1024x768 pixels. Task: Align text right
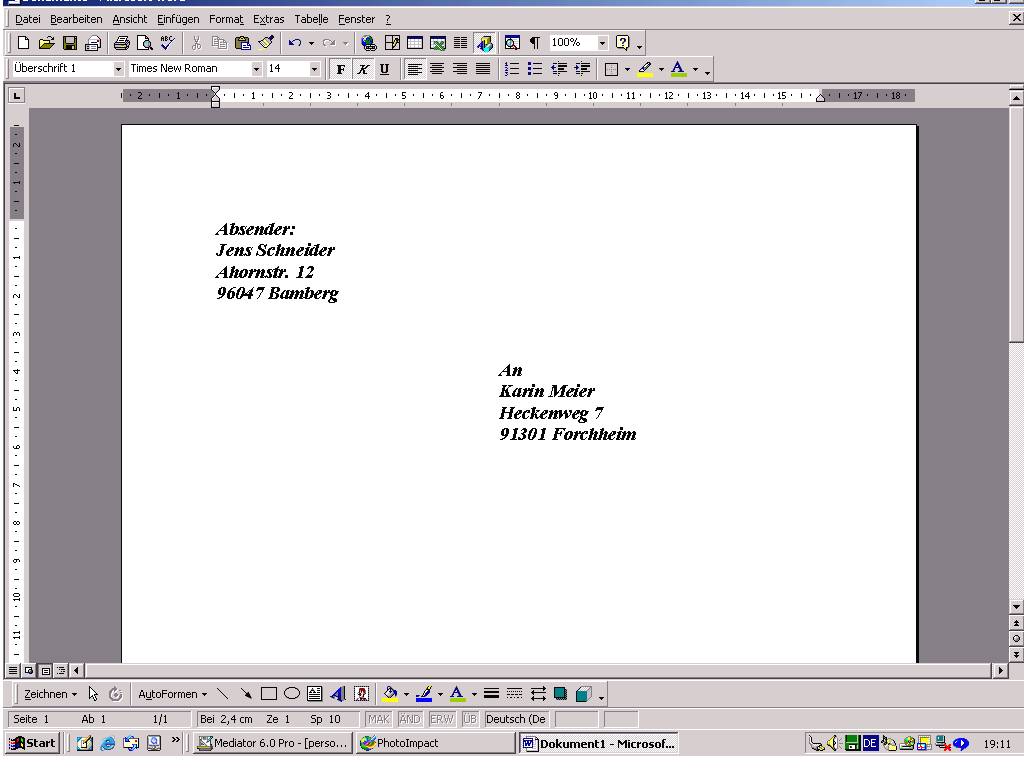coord(460,69)
